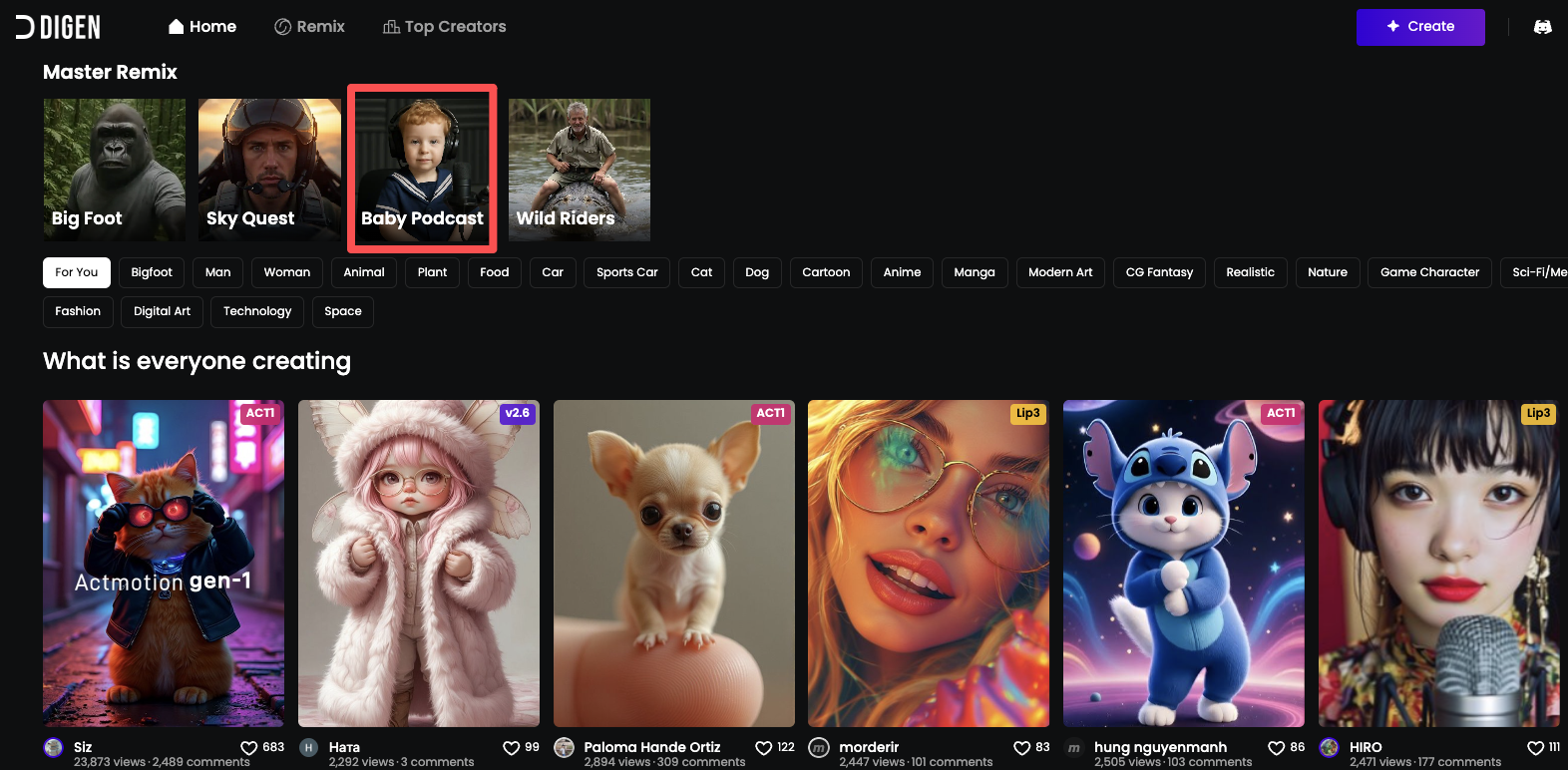Image resolution: width=1568 pixels, height=770 pixels.
Task: Filter by Manga category
Action: (x=975, y=272)
